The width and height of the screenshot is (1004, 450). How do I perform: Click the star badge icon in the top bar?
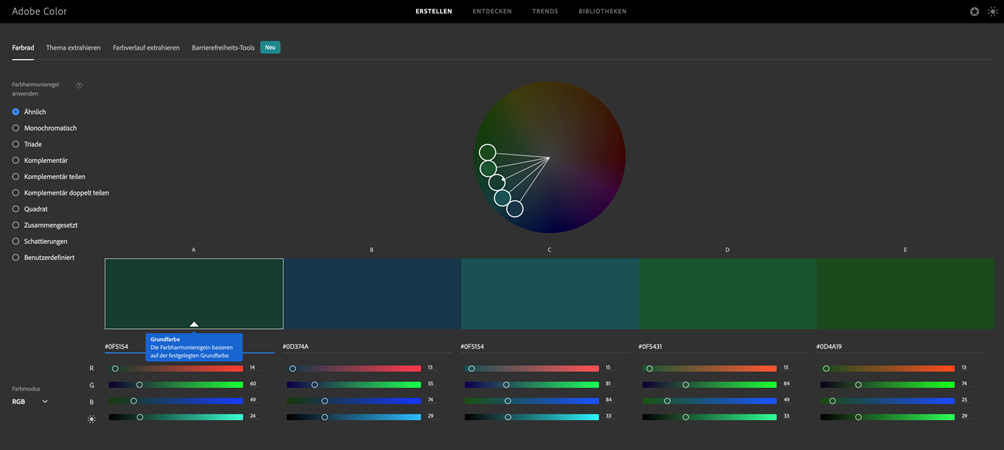coord(974,12)
